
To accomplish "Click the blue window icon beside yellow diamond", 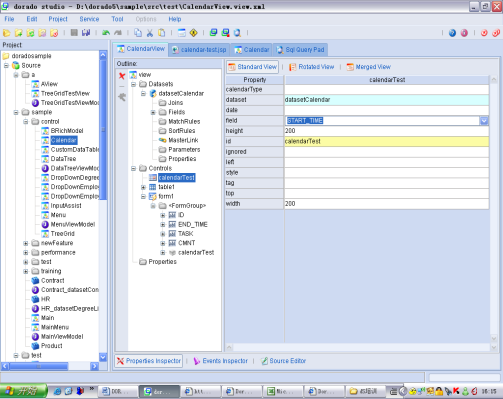I will [x=182, y=33].
